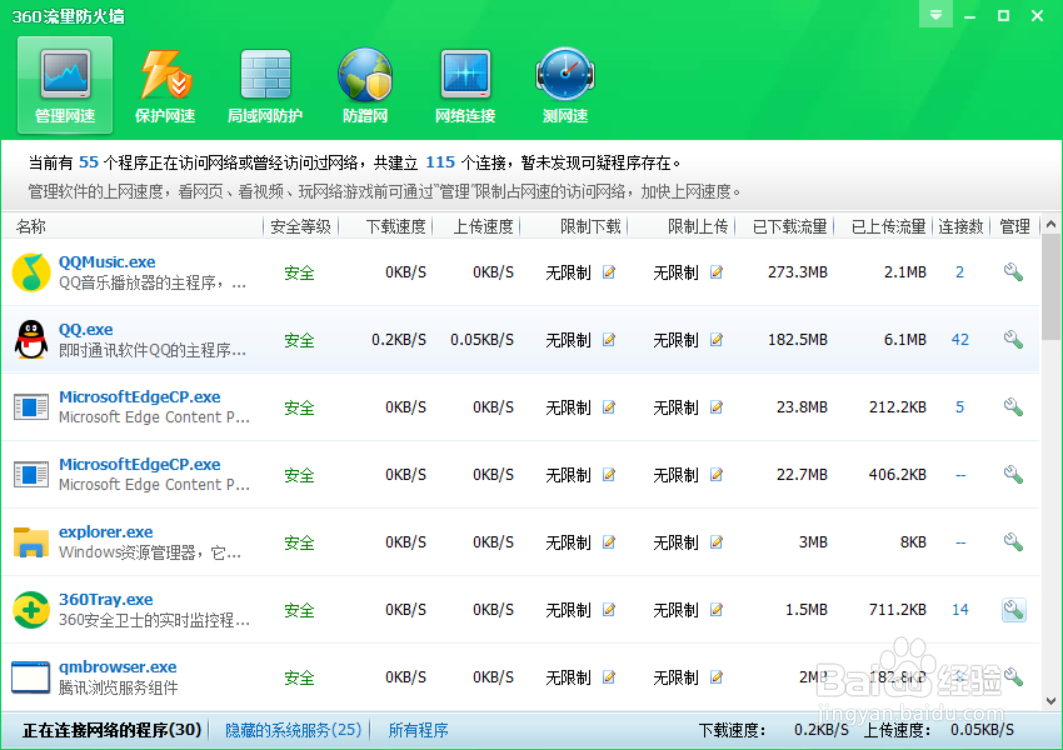1063x750 pixels.
Task: Open manage wrench for QQMusic.exe
Action: pyautogui.click(x=1014, y=273)
